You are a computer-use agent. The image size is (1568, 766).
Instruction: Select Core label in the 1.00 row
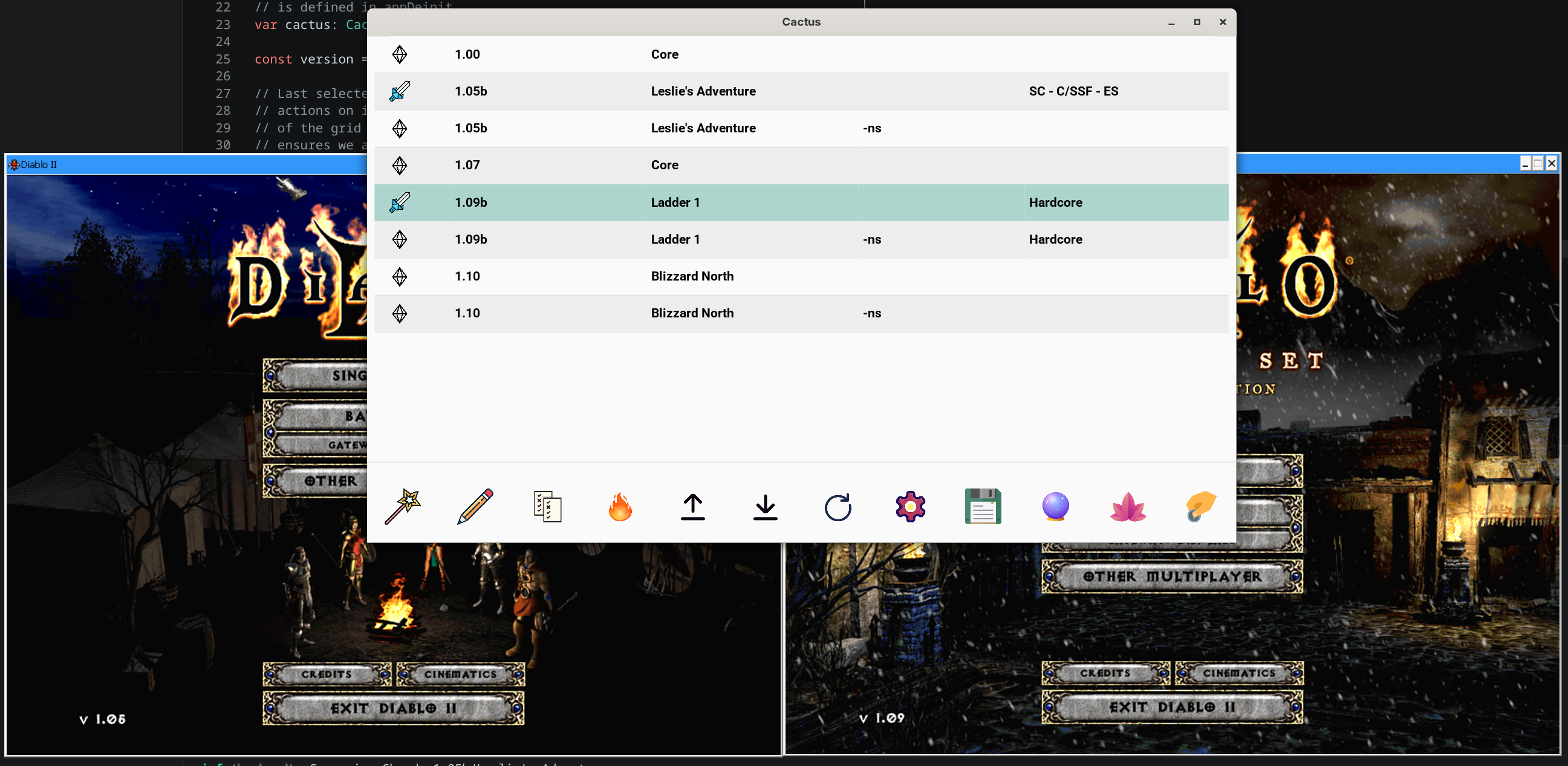pyautogui.click(x=664, y=54)
